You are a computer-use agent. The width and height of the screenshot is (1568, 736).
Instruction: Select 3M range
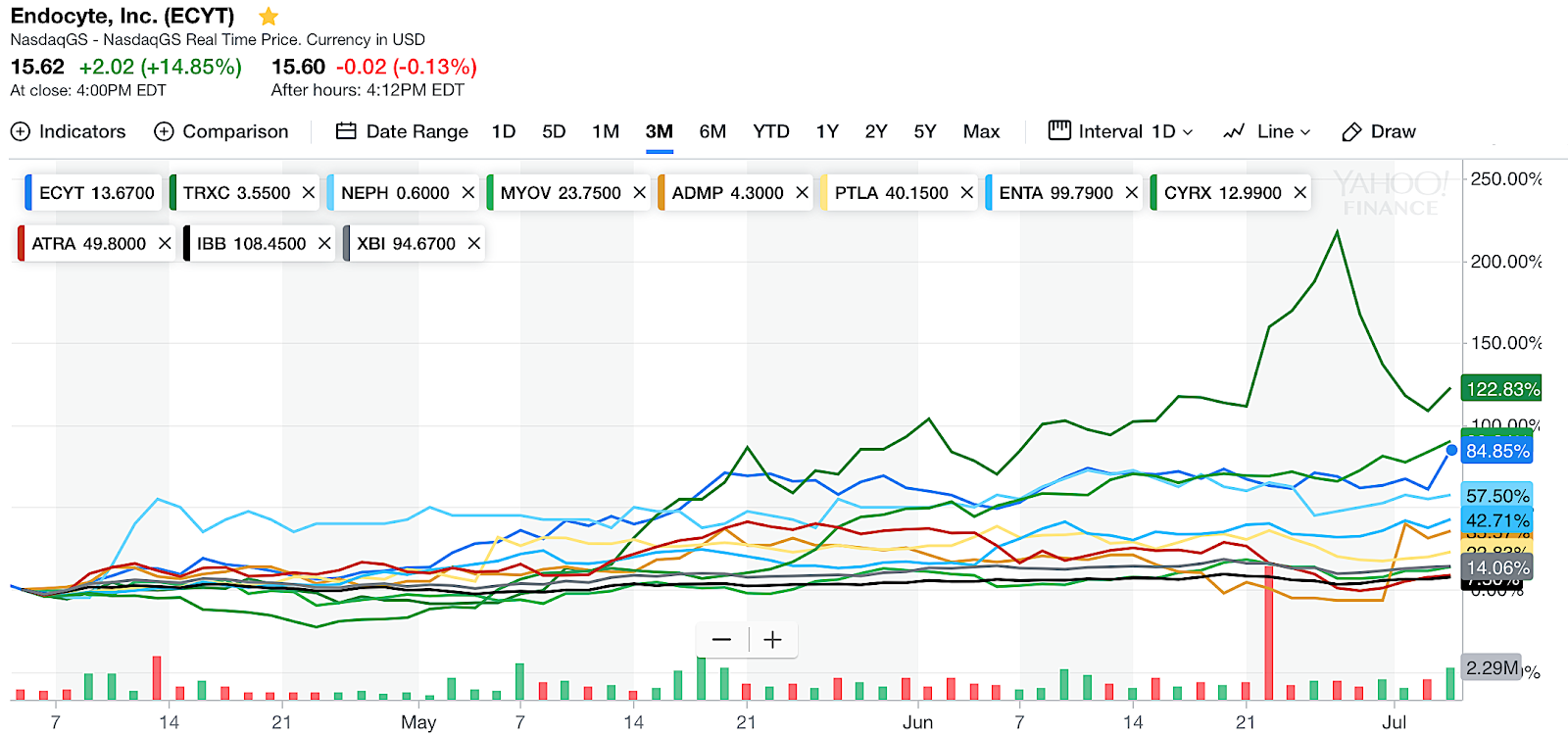tap(660, 131)
